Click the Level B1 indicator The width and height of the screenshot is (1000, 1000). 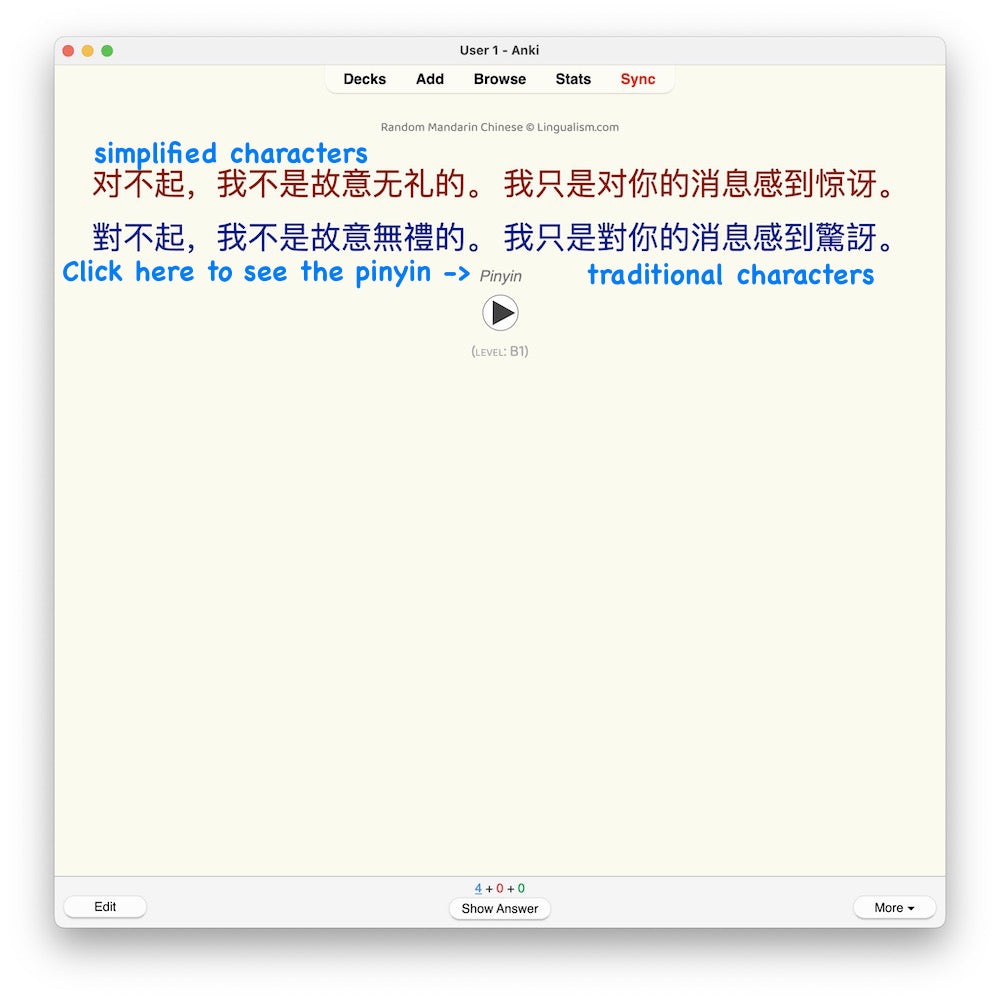500,351
